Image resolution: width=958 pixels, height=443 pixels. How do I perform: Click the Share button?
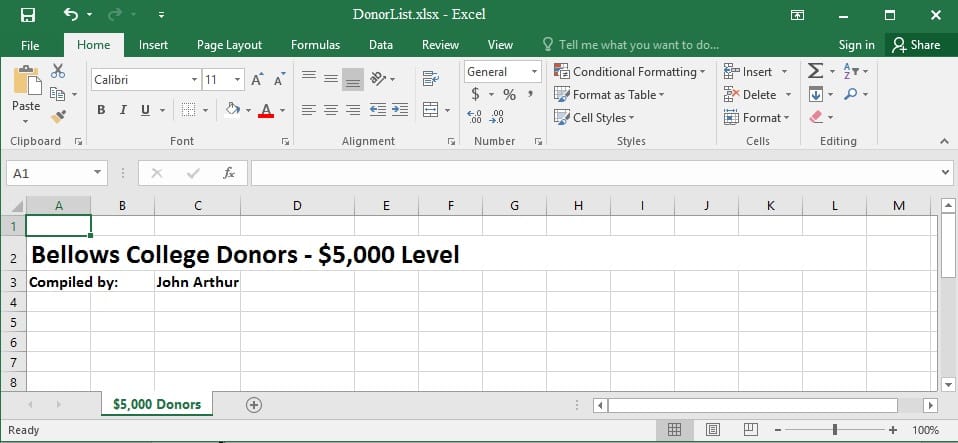coord(916,45)
